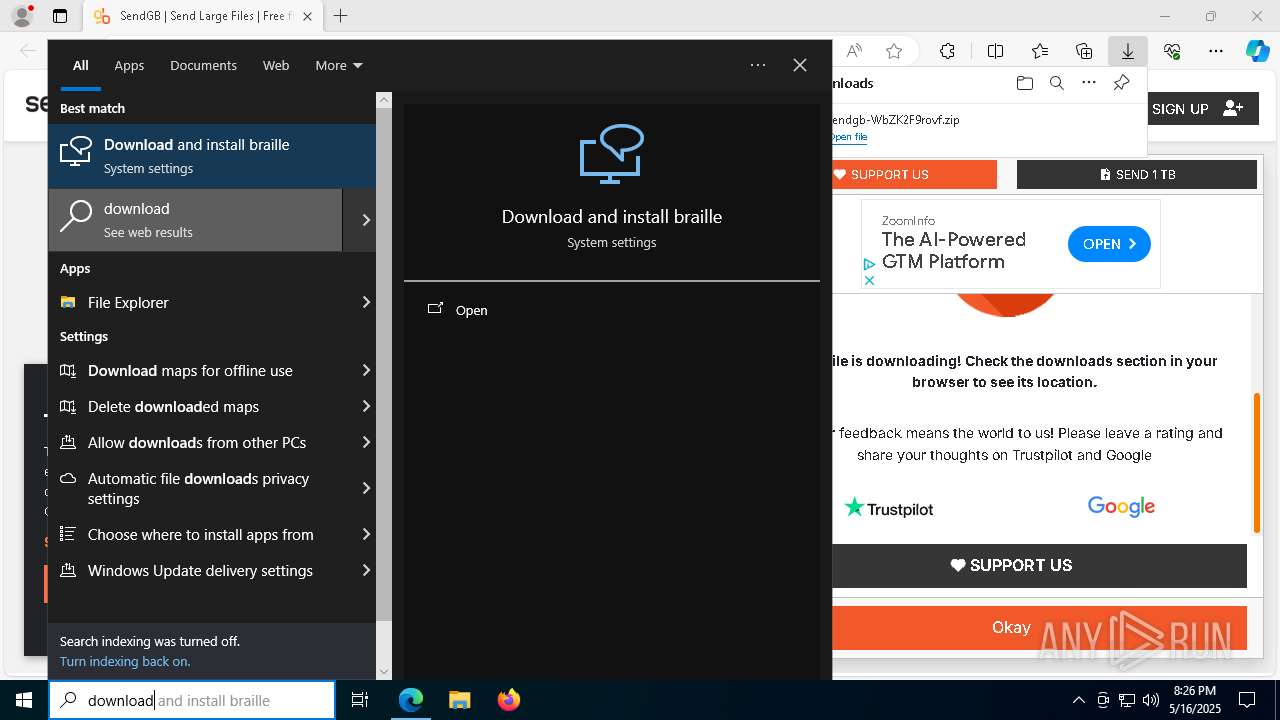
Task: Open notification center icon
Action: (1247, 700)
